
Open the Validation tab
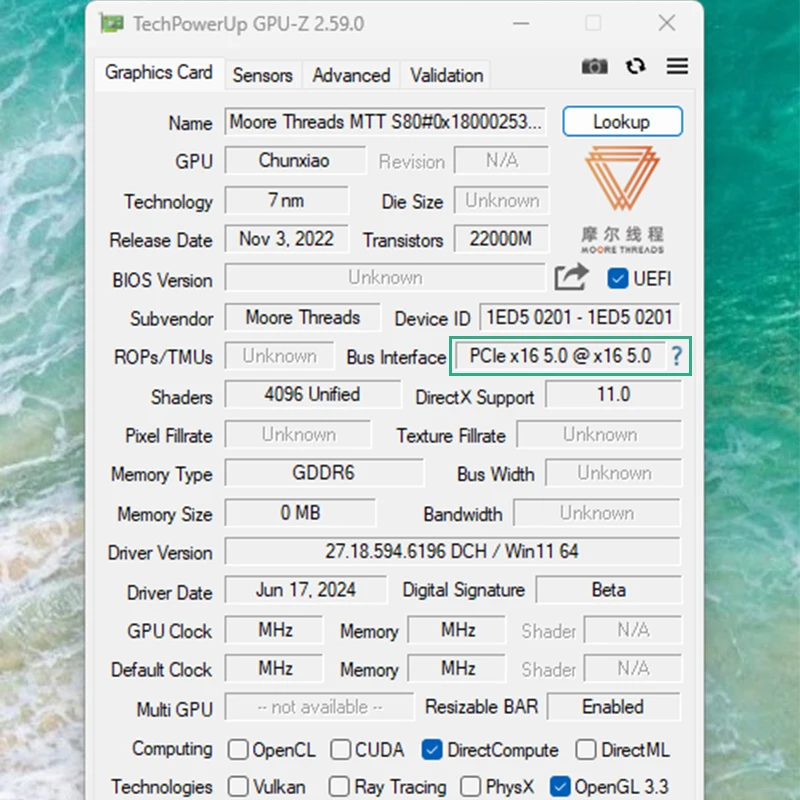point(446,76)
